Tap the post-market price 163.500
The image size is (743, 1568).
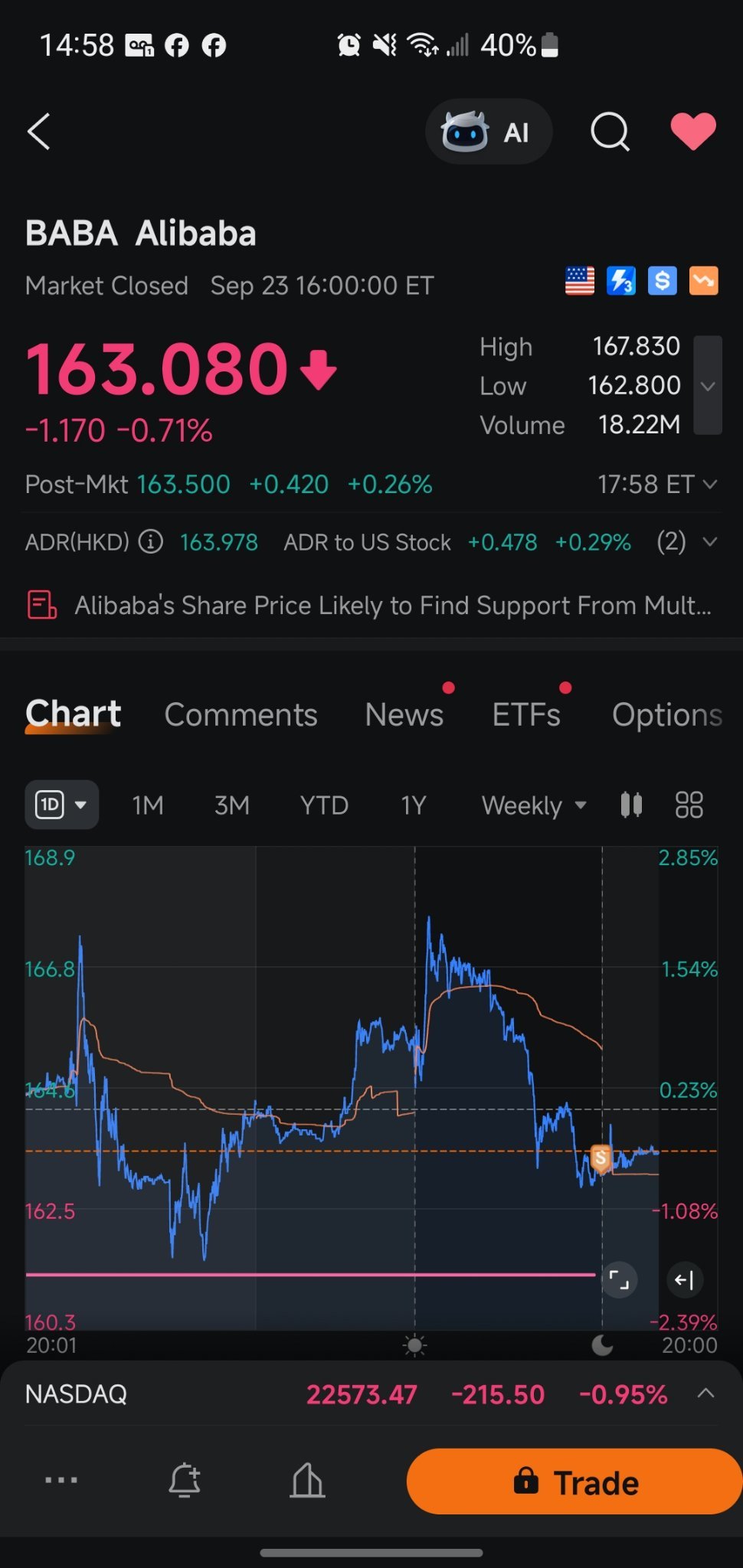pyautogui.click(x=183, y=485)
